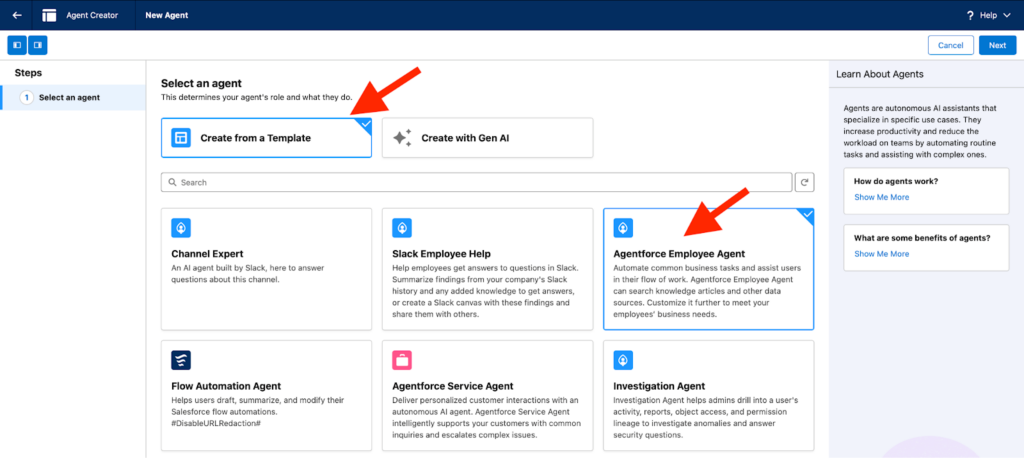Viewport: 1024px width, 458px height.
Task: Click the Flow Automation Agent icon
Action: pos(181,359)
